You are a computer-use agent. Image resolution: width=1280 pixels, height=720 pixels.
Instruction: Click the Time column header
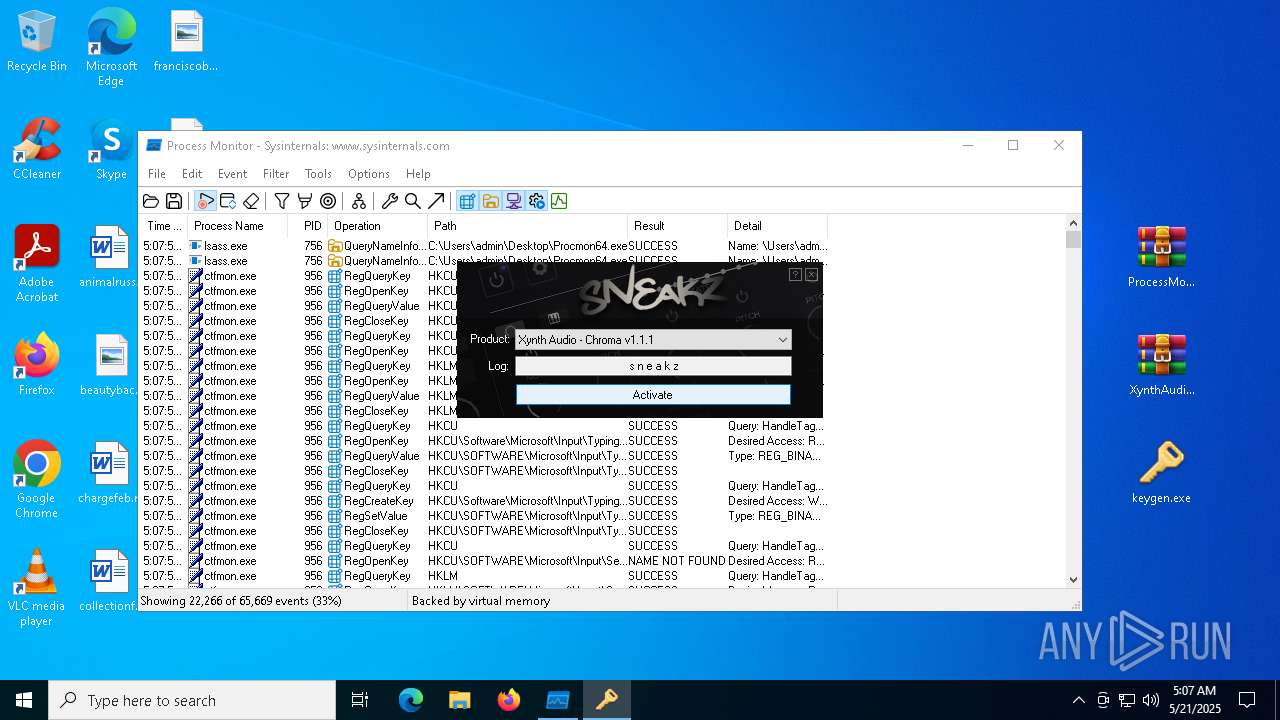163,226
